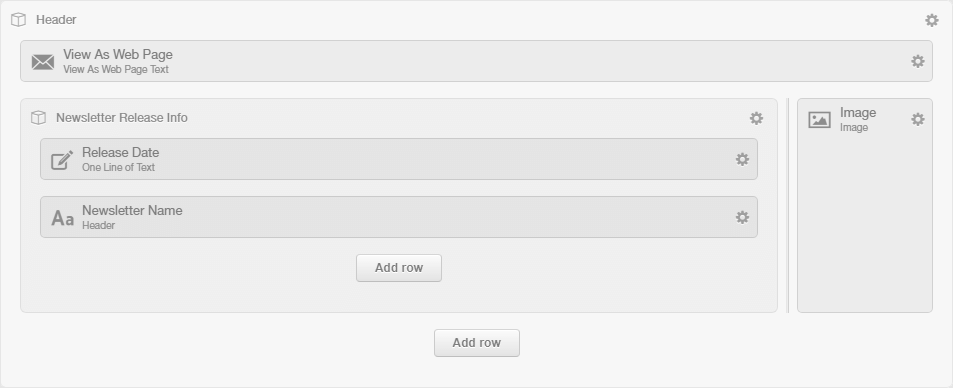This screenshot has width=953, height=388.
Task: Click the Aa header text icon
Action: click(x=62, y=218)
